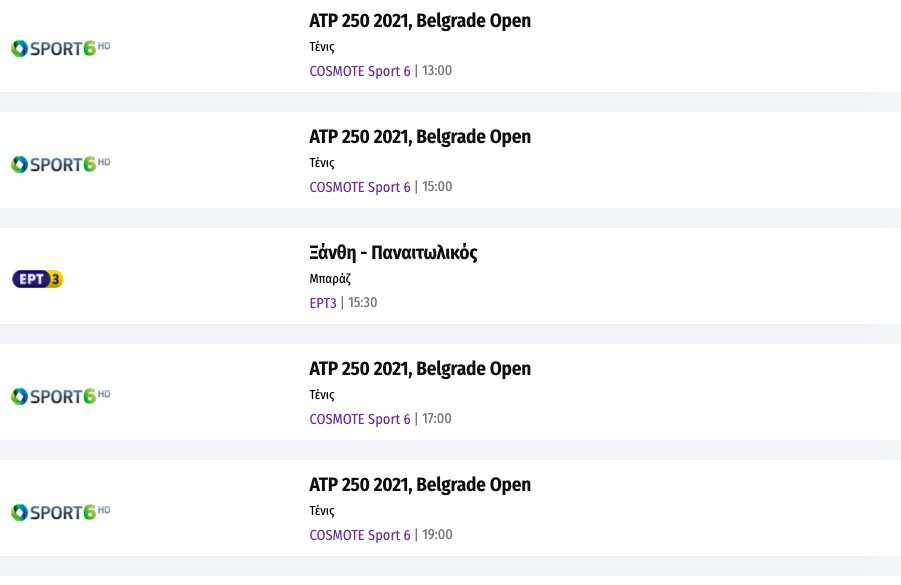Click the Sport 6 HD logo for the 17:00 listing

pos(60,396)
